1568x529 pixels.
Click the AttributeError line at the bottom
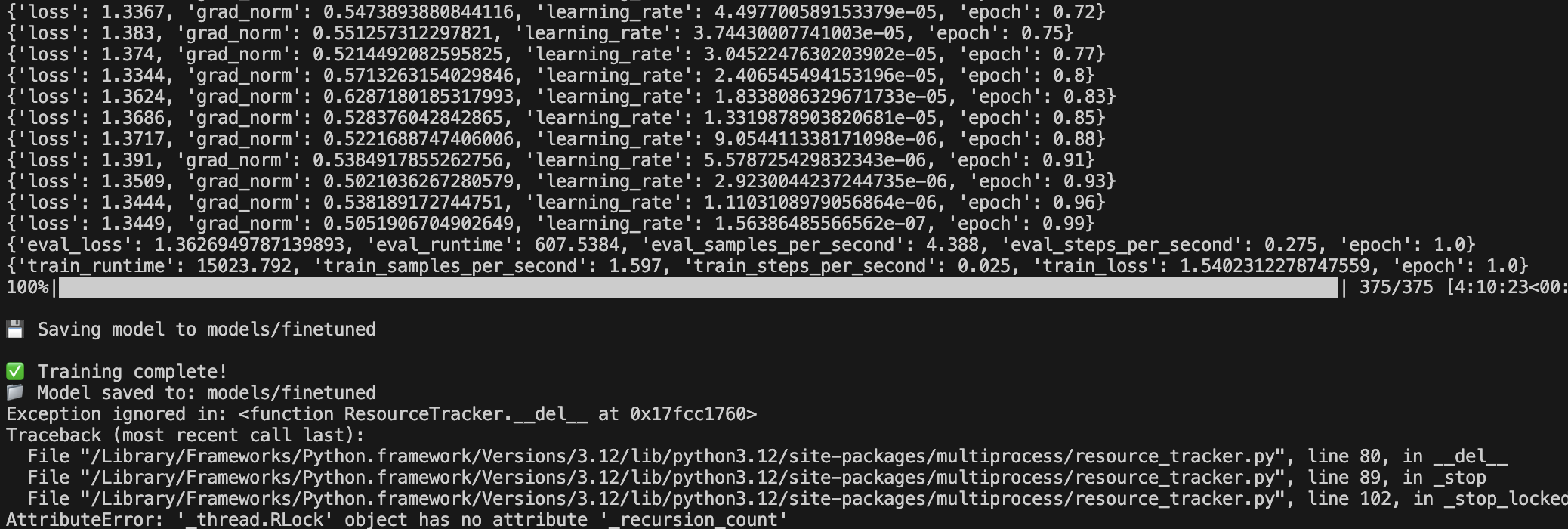[397, 520]
